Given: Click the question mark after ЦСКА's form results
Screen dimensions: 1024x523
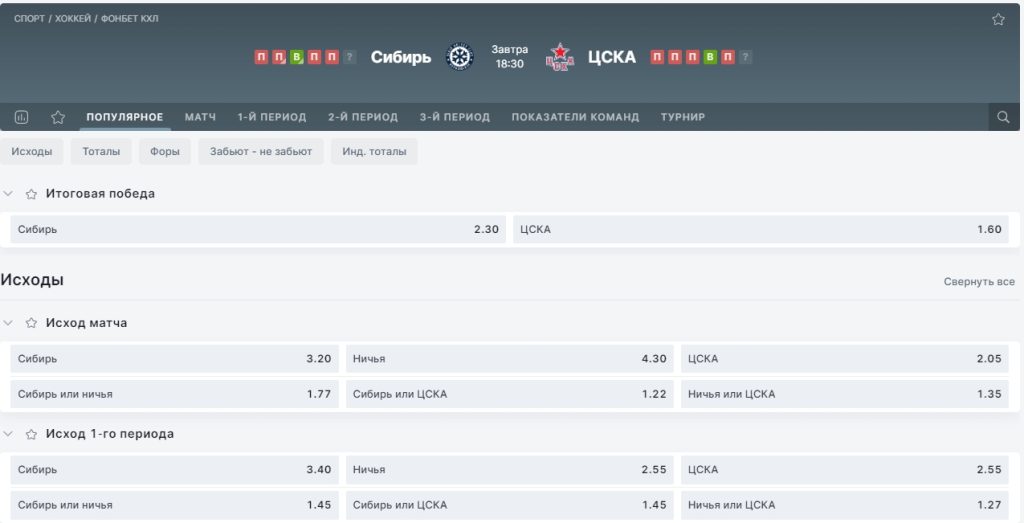Looking at the screenshot, I should click(745, 57).
